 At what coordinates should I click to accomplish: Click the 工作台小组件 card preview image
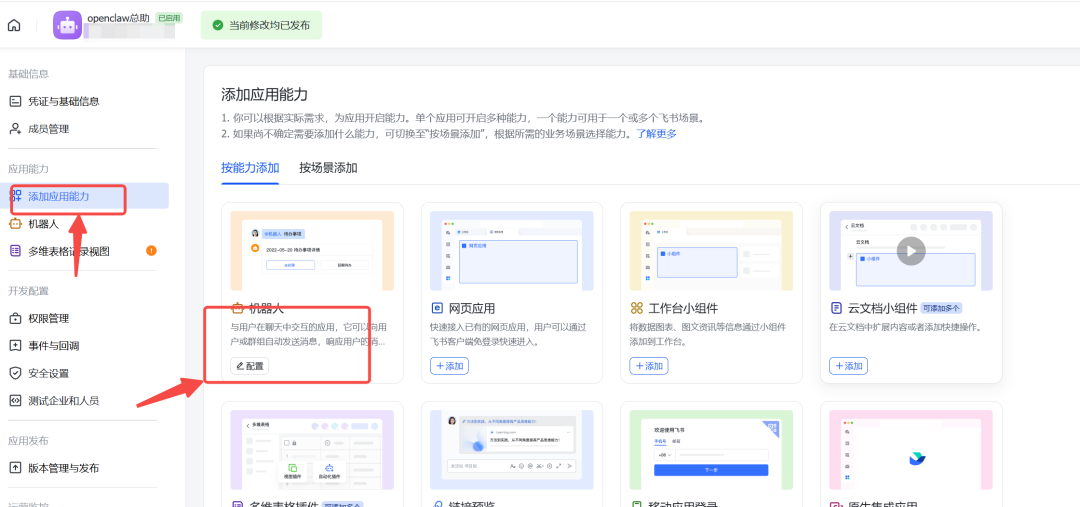(712, 251)
